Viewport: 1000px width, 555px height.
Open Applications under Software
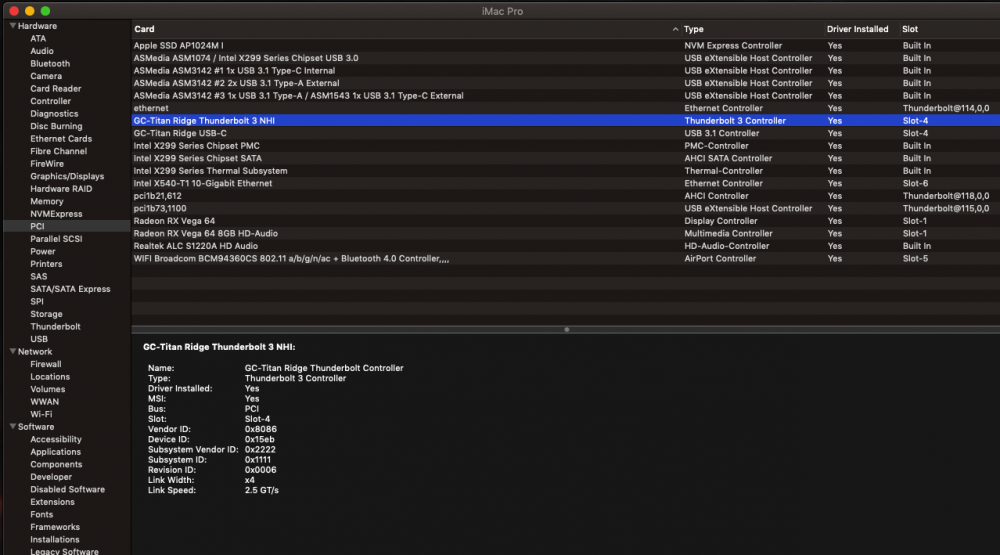55,452
